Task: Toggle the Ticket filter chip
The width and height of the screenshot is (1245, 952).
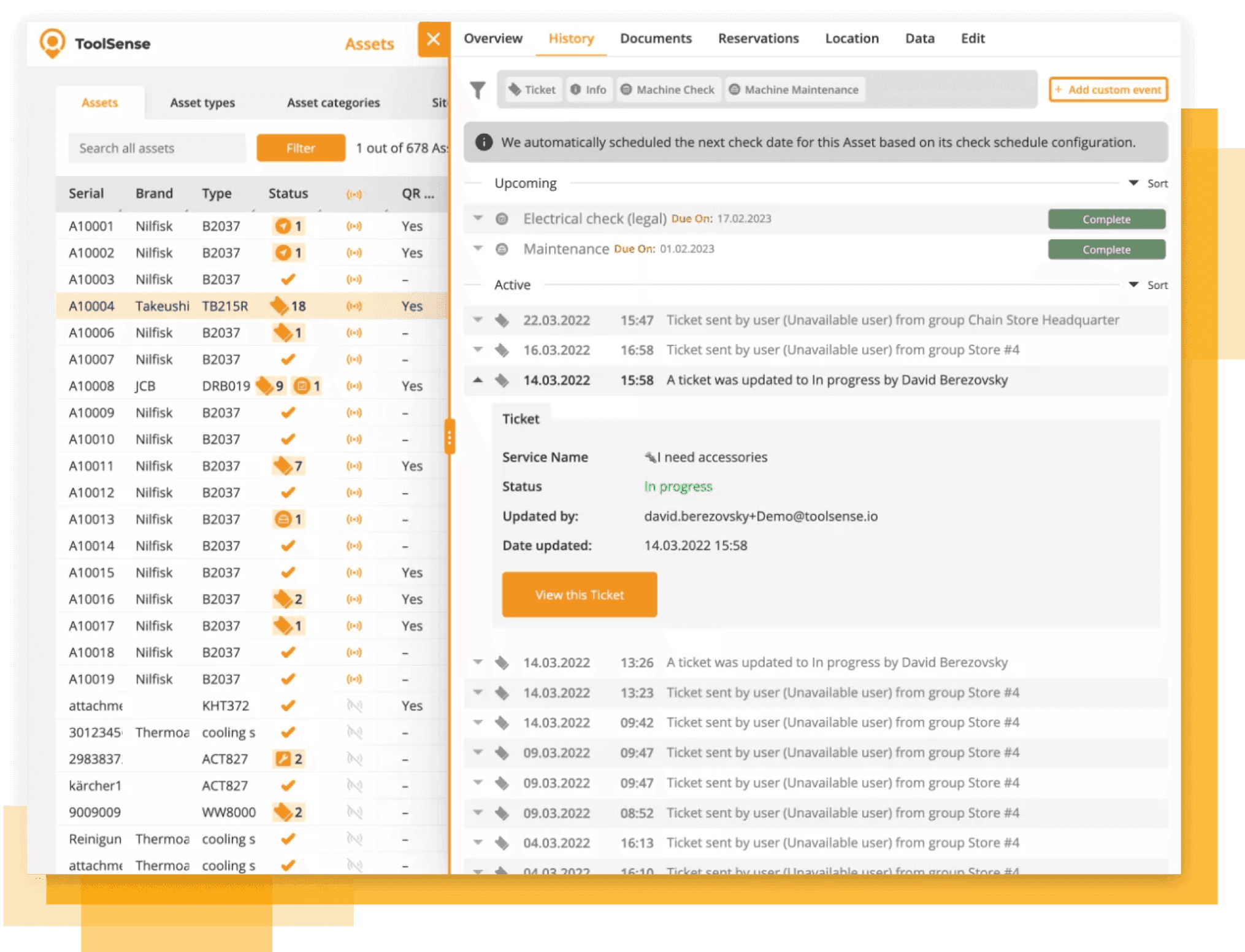Action: click(532, 90)
